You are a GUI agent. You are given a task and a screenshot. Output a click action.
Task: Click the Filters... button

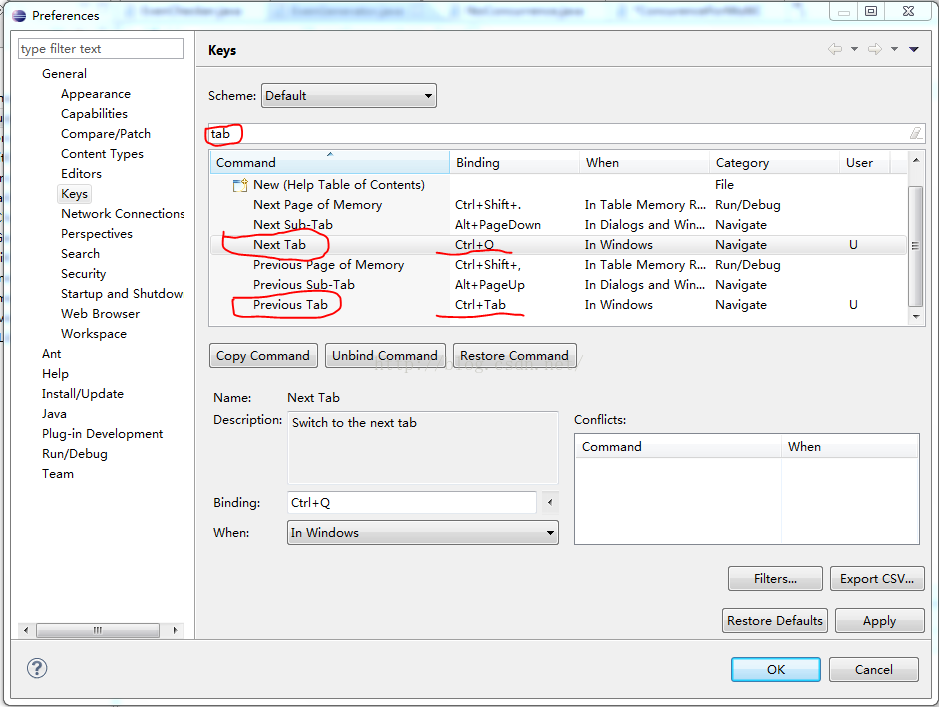pos(776,579)
